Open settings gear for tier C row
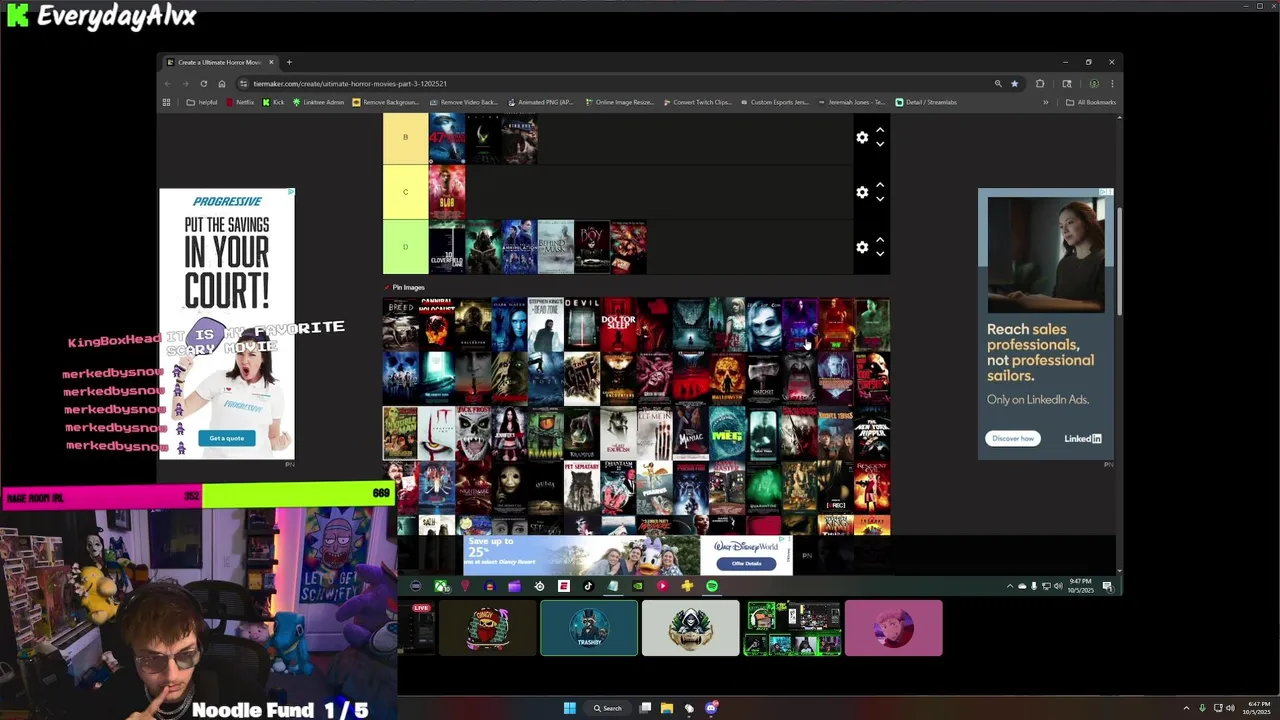1280x720 pixels. pos(862,192)
